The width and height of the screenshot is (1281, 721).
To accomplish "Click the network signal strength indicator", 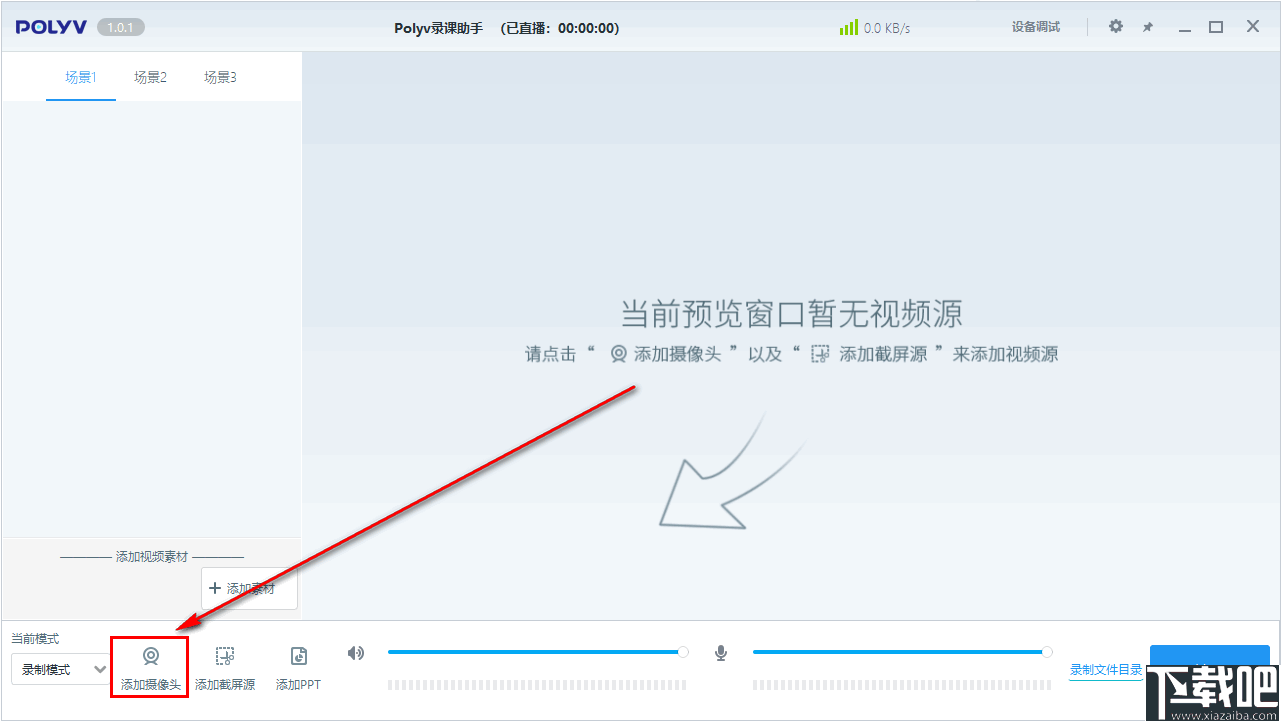I will tap(847, 27).
